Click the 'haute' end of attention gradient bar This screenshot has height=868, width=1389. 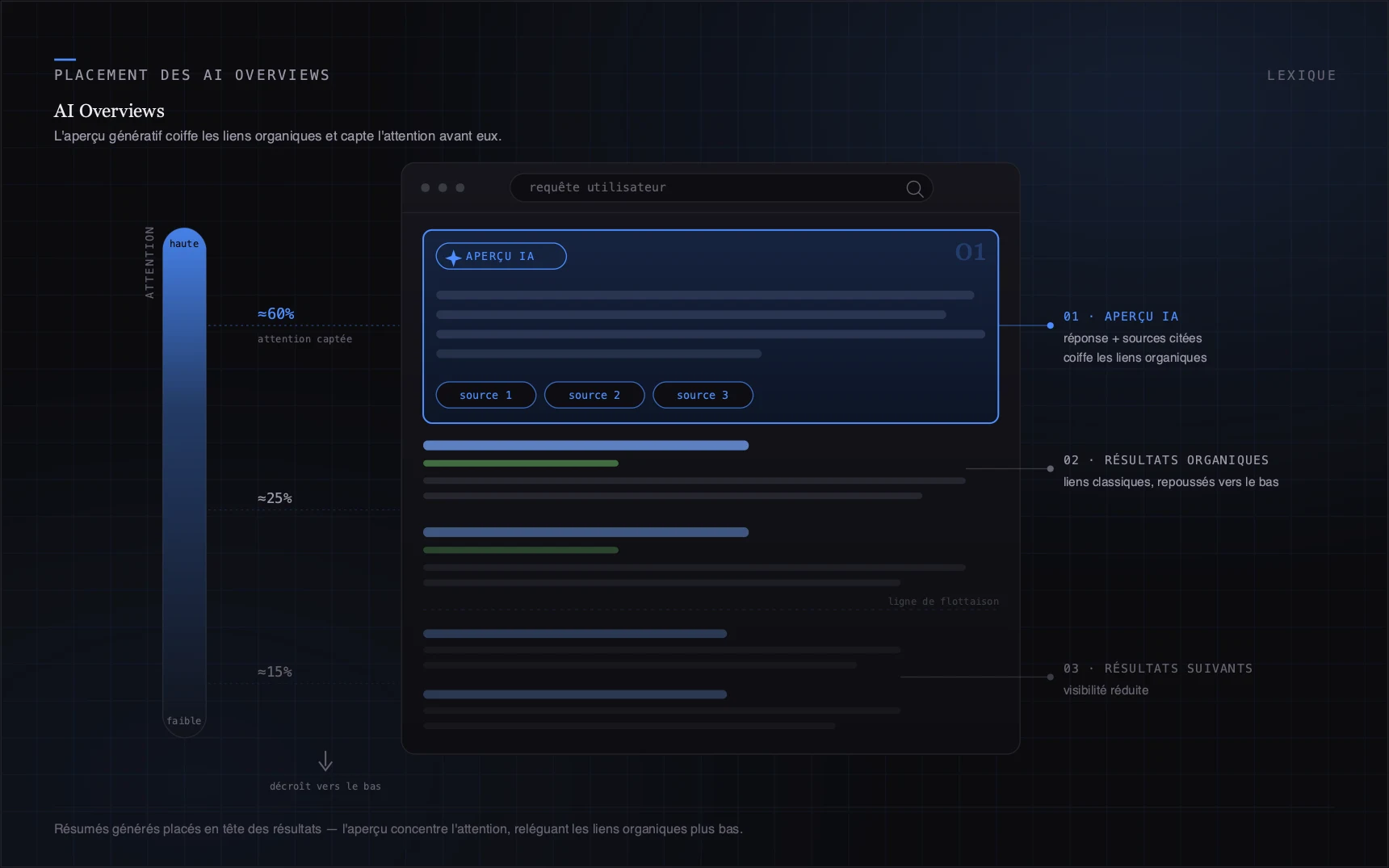[184, 244]
